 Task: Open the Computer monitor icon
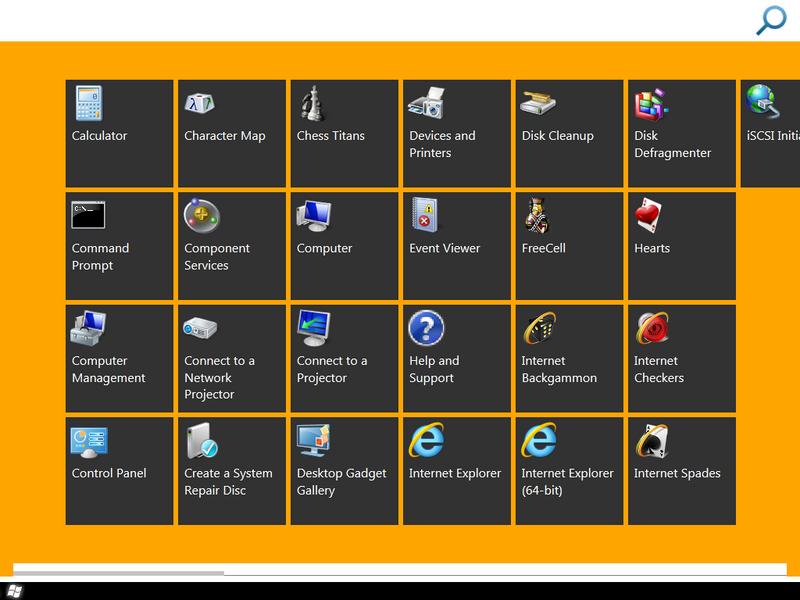click(314, 215)
